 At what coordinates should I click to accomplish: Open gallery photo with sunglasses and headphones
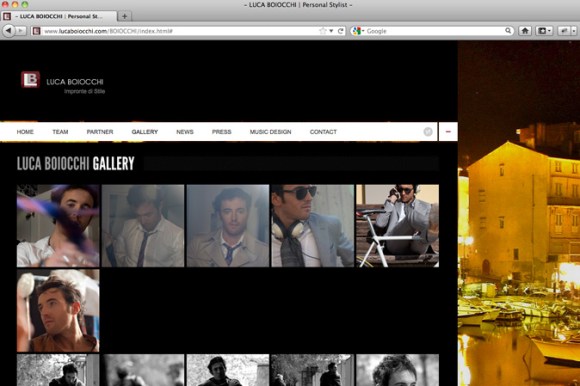point(313,226)
